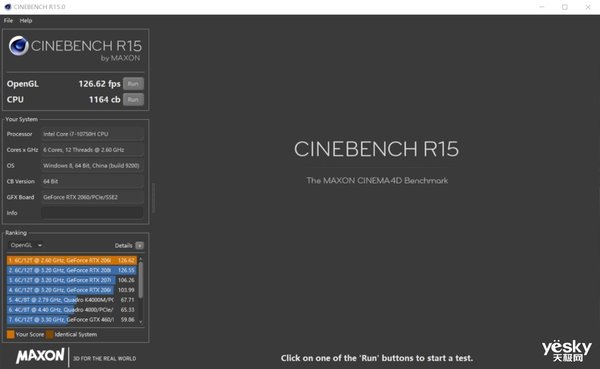Open the Help menu

coord(26,21)
